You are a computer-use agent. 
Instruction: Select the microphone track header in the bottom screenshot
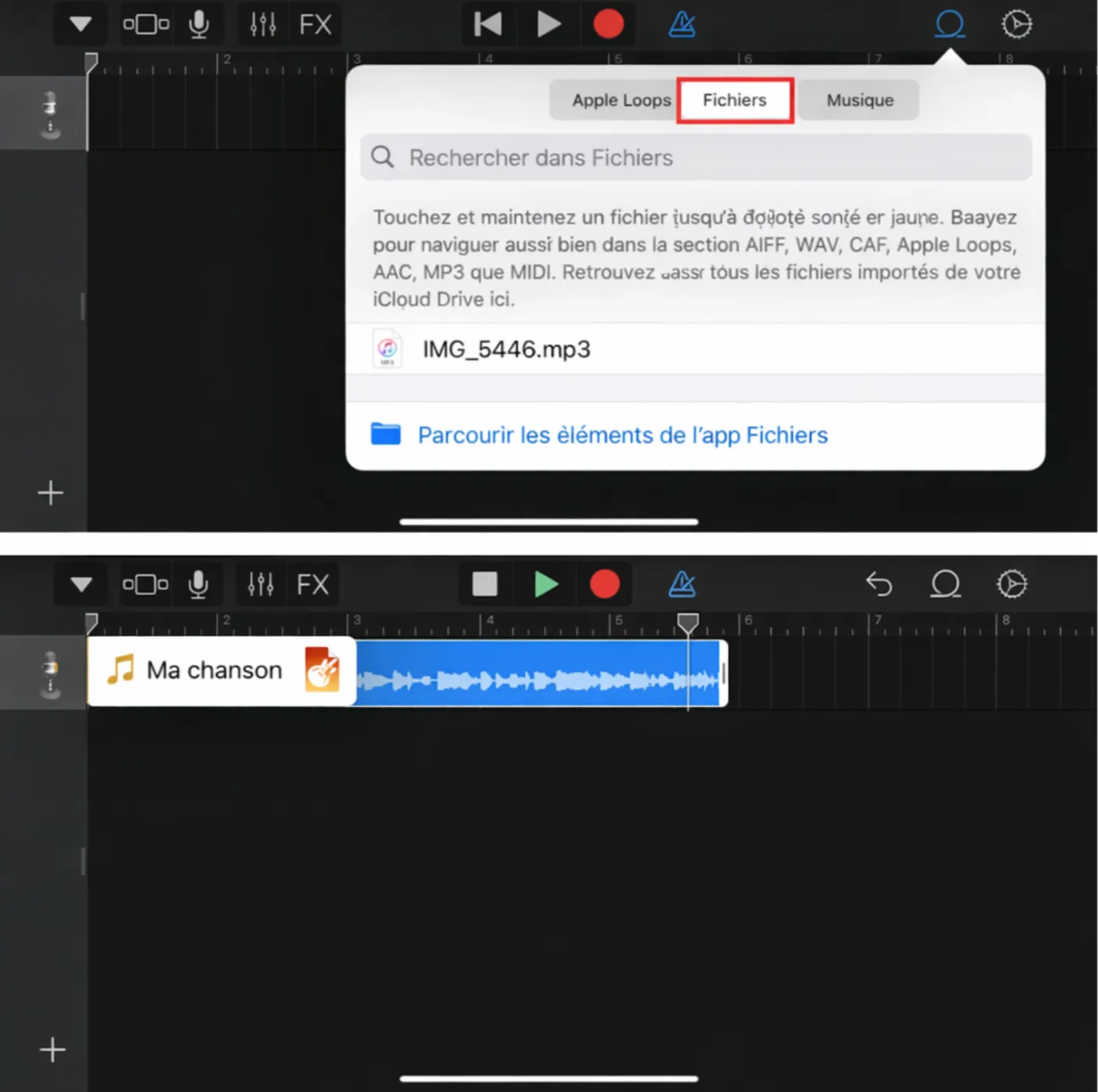(x=44, y=673)
